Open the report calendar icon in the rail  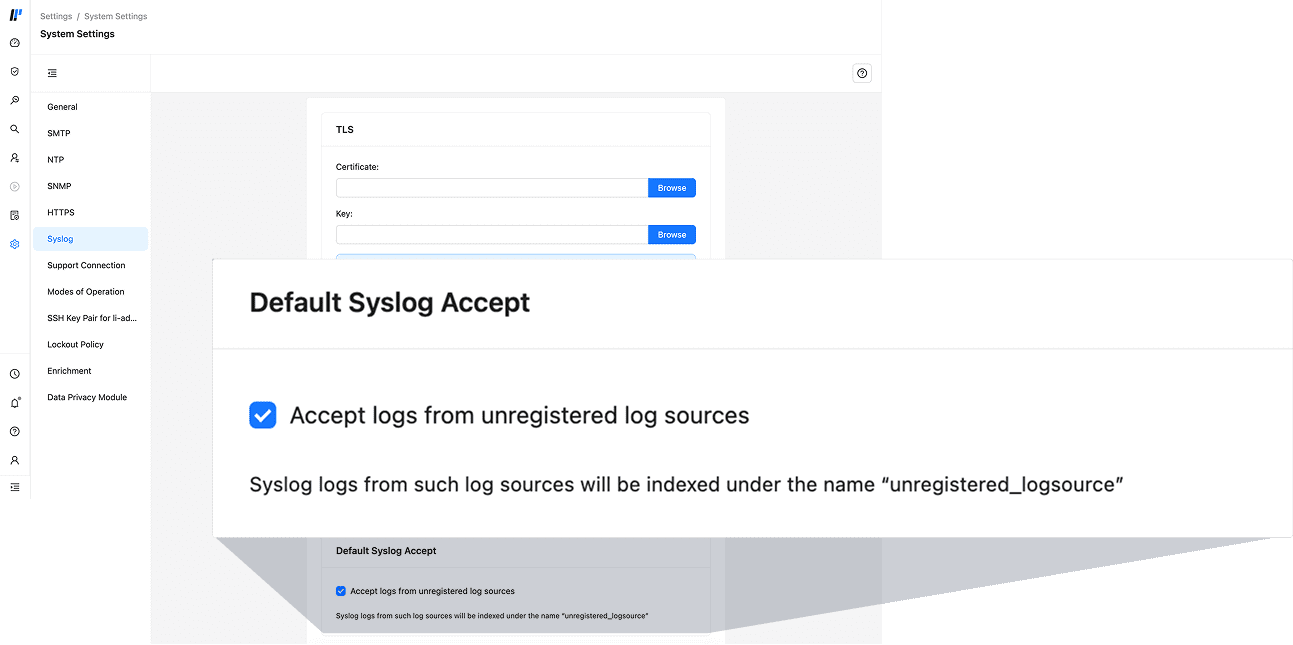14,215
